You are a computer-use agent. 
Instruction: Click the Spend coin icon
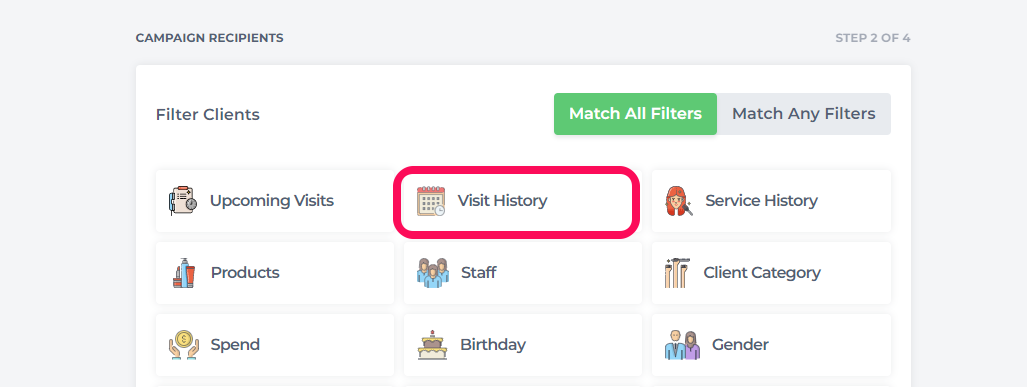pyautogui.click(x=183, y=345)
